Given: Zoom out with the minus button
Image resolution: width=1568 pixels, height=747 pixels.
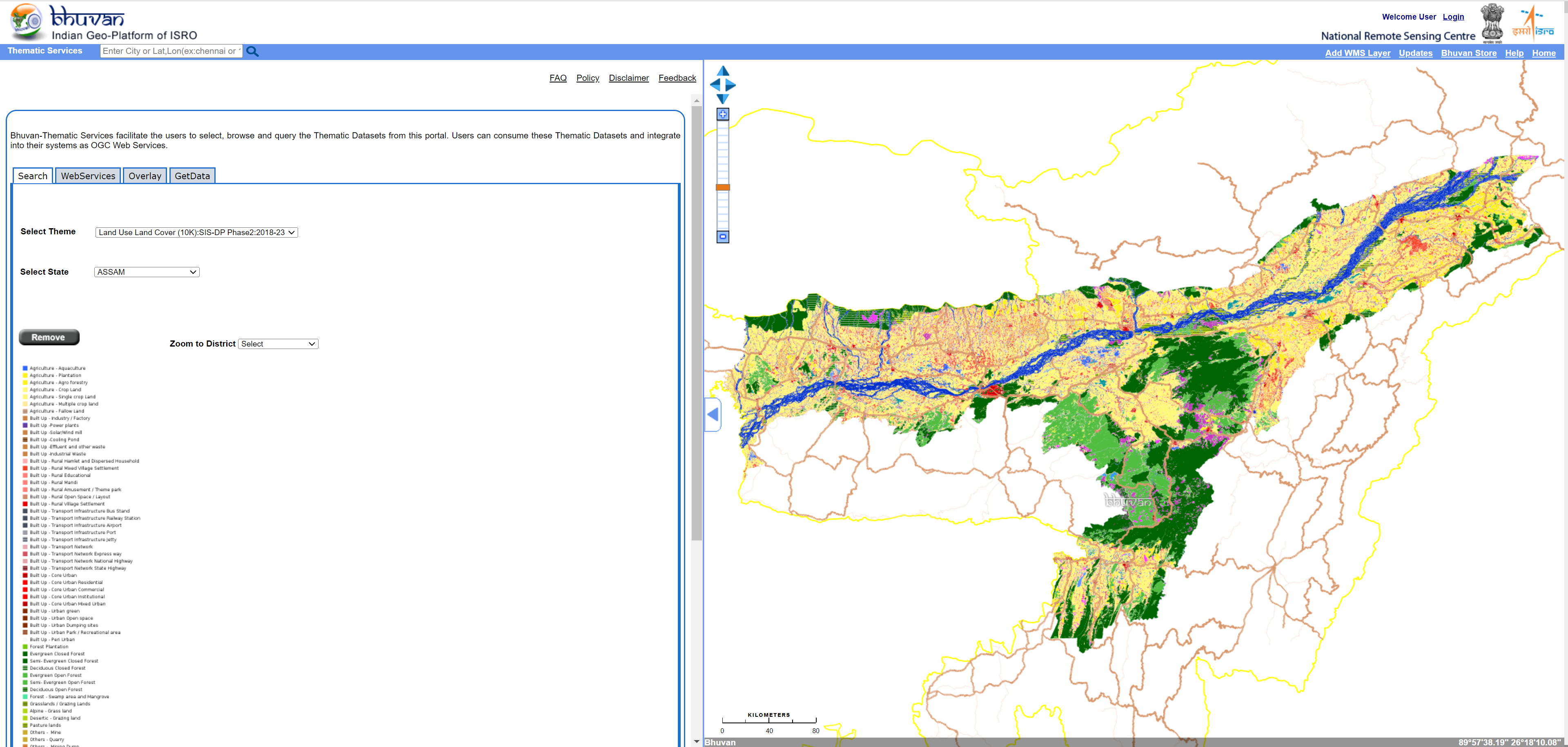Looking at the screenshot, I should (722, 237).
